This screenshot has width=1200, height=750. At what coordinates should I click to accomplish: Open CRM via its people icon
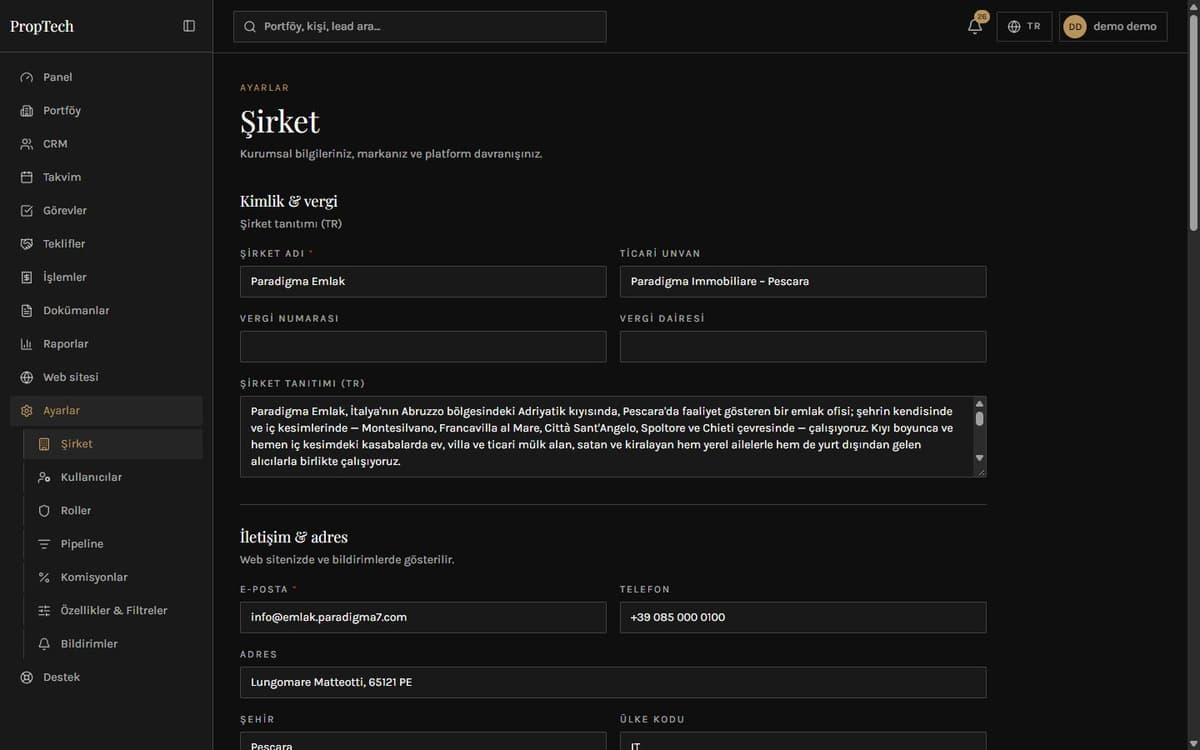27,144
